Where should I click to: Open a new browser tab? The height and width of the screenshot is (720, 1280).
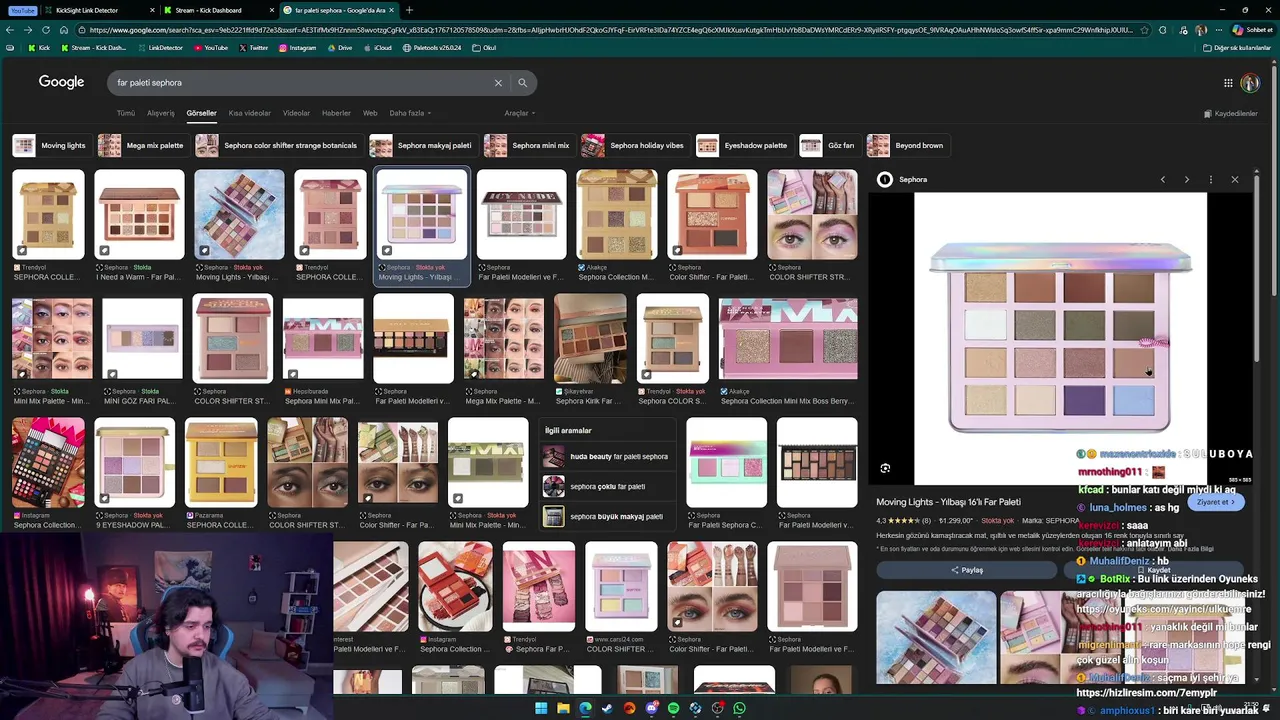point(409,10)
